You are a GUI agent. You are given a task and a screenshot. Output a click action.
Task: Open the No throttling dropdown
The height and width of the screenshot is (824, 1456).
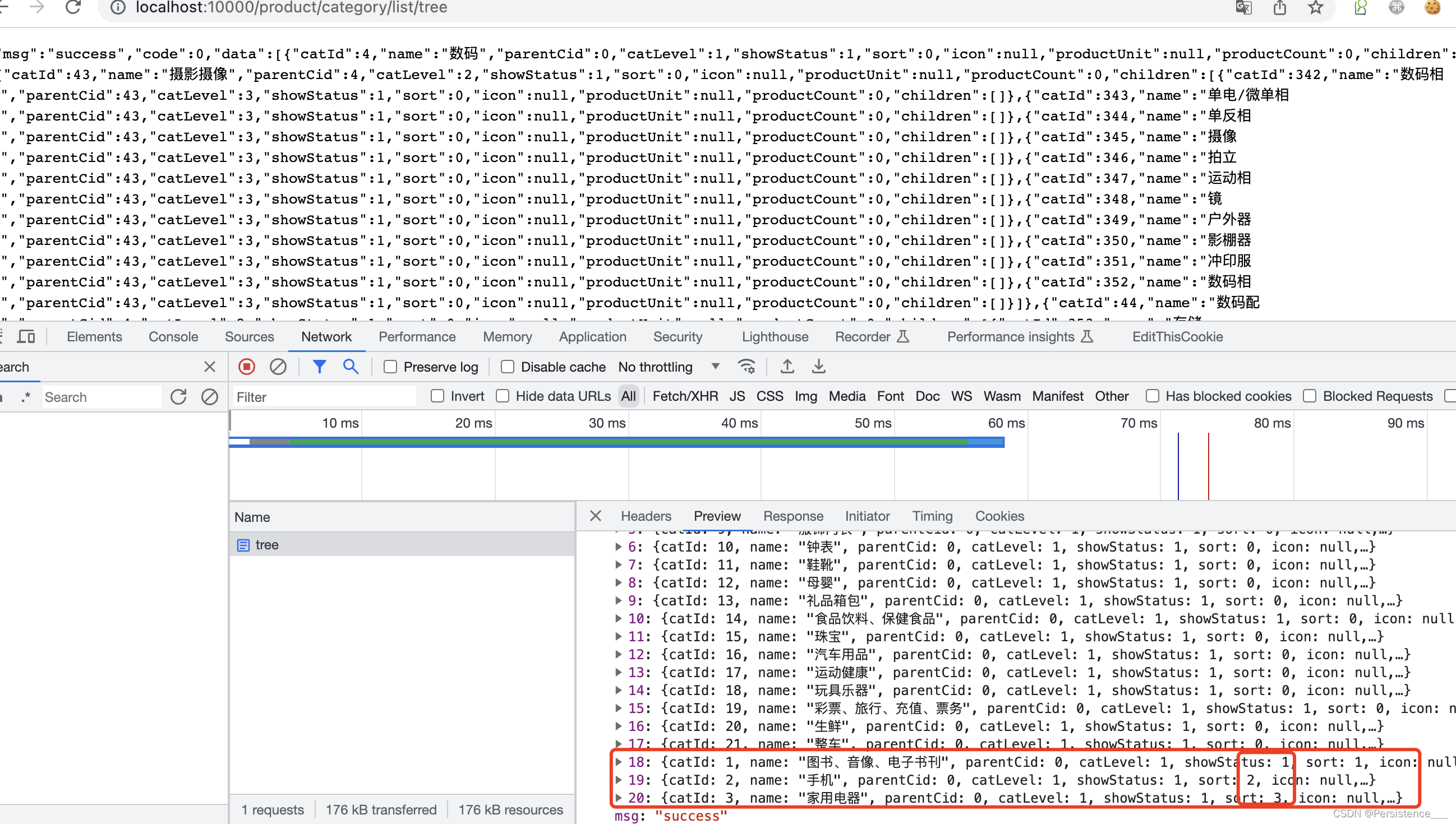point(669,367)
